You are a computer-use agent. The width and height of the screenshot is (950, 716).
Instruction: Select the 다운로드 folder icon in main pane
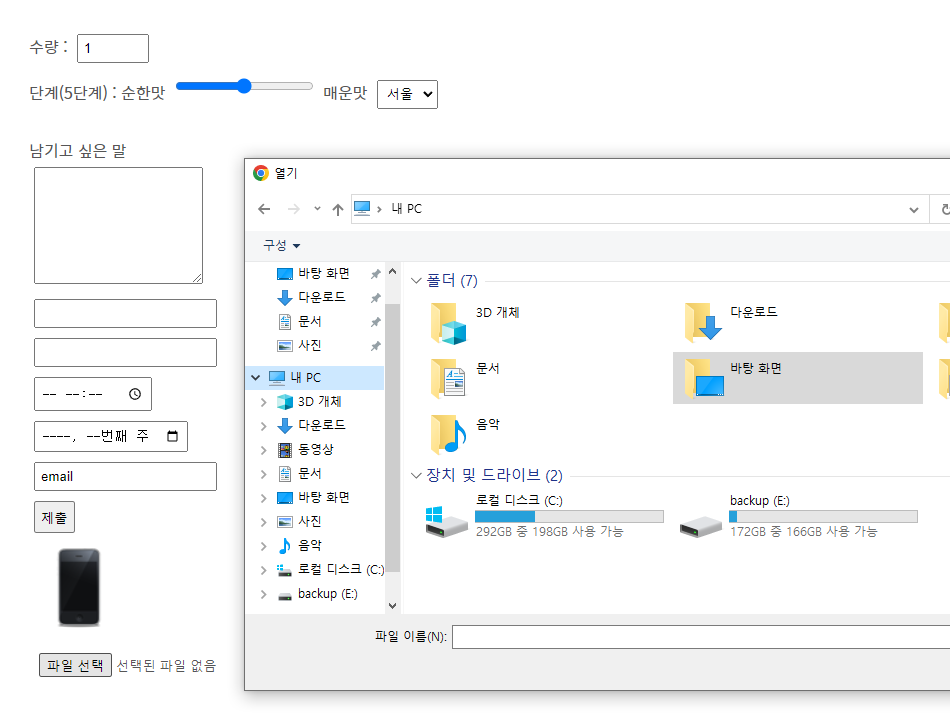point(703,322)
